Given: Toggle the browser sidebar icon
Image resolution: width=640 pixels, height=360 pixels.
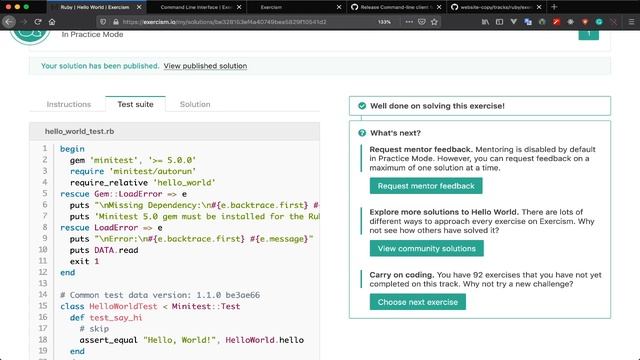Looking at the screenshot, I should 499,22.
